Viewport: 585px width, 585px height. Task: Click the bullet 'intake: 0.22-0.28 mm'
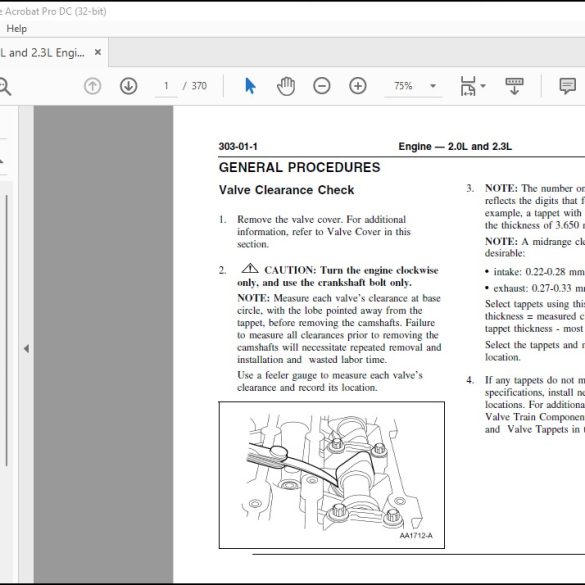535,272
